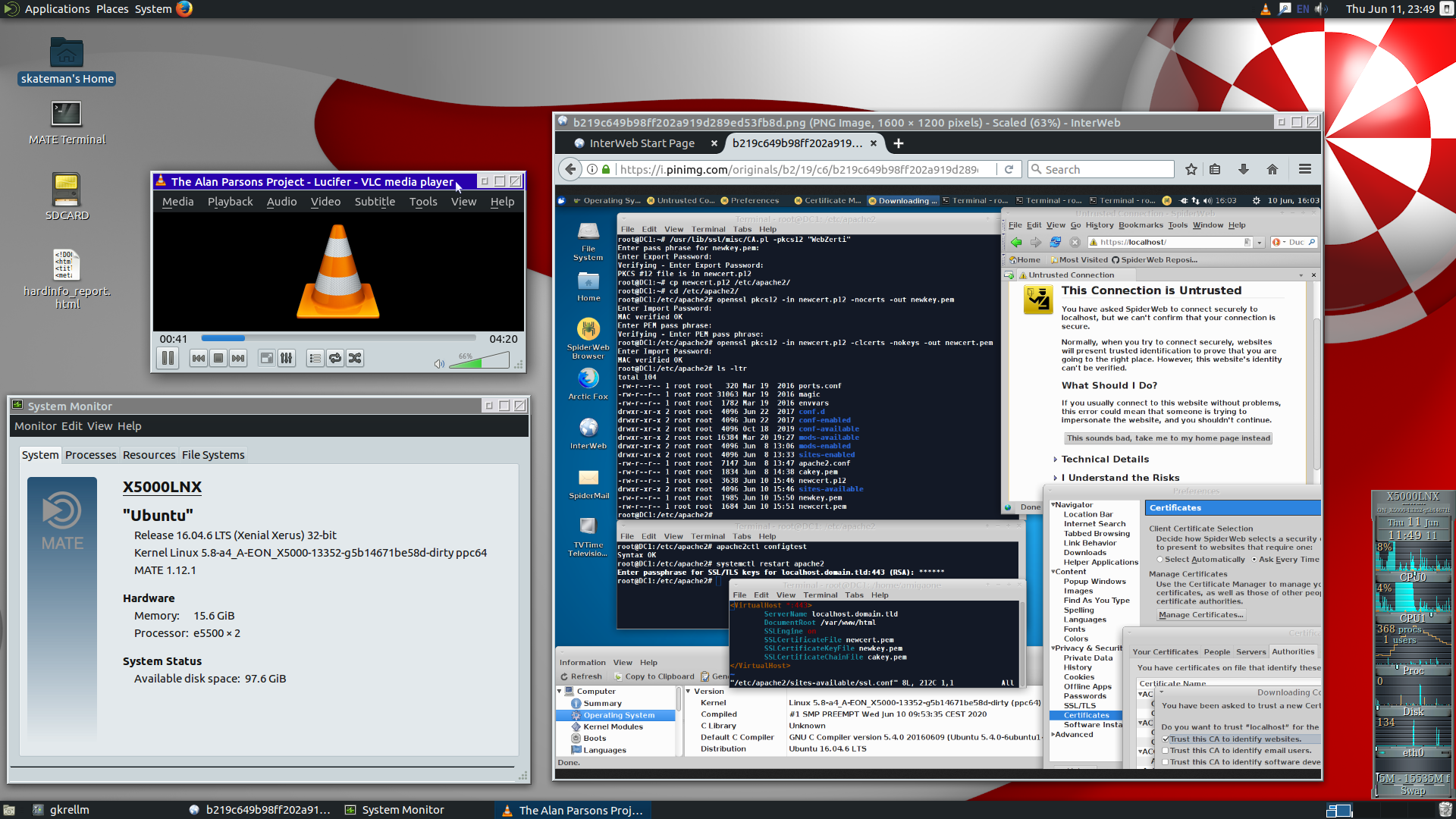Open network tray icon in top panel
1456x819 pixels.
coord(1285,9)
